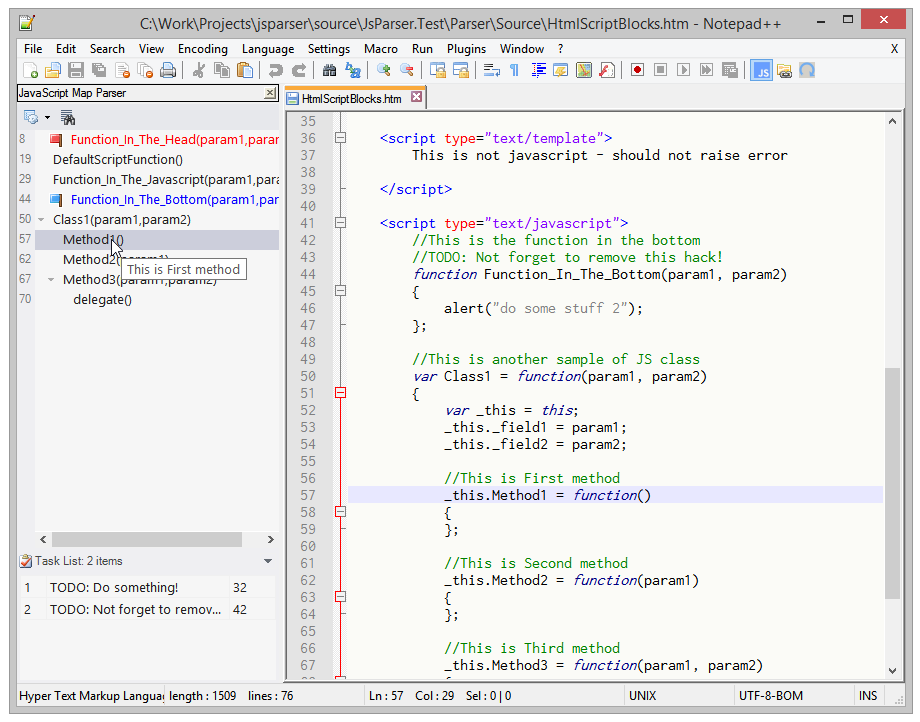Click the Print toolbar icon
The width and height of the screenshot is (920, 722).
click(168, 70)
